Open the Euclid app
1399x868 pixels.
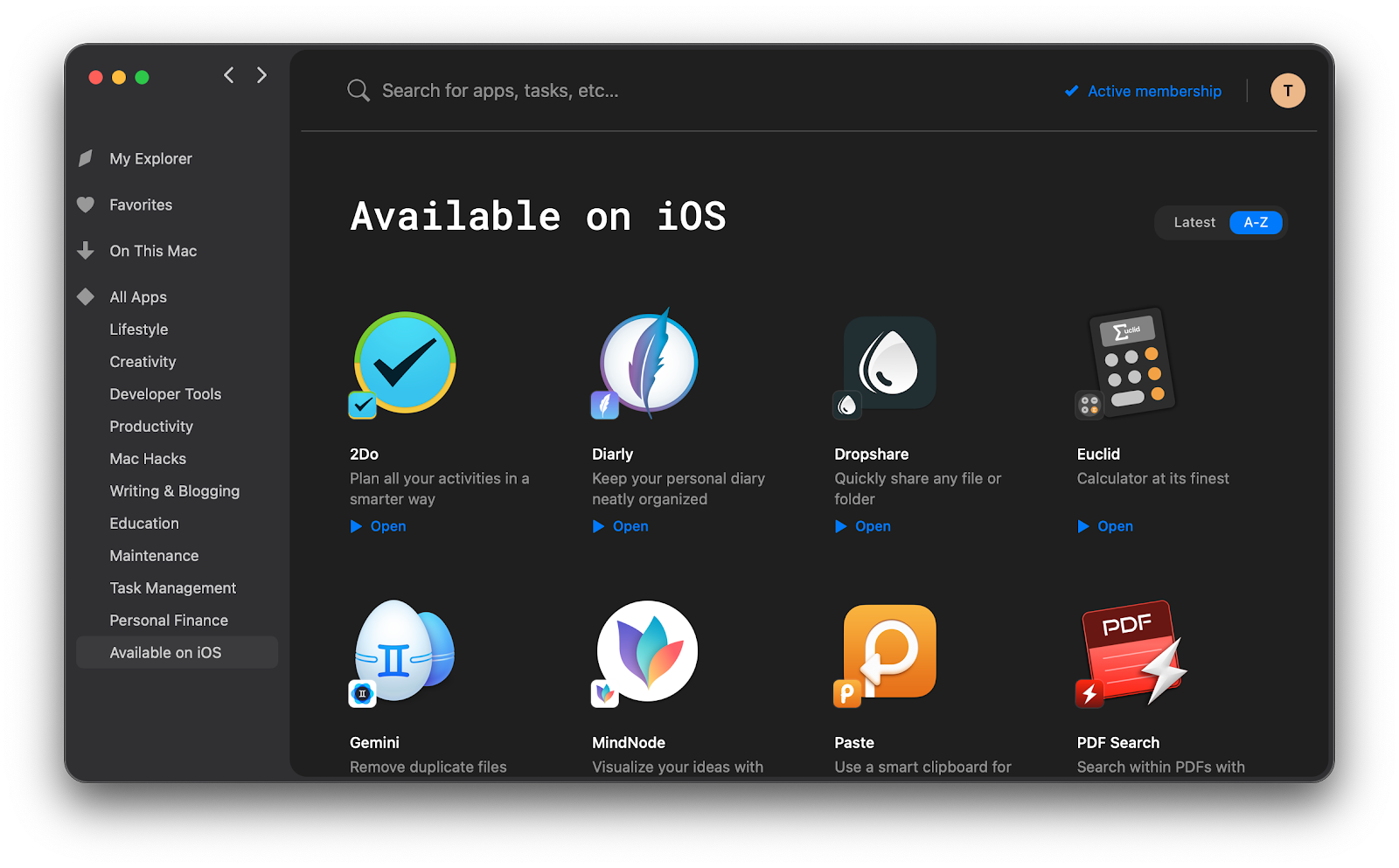(x=1105, y=526)
